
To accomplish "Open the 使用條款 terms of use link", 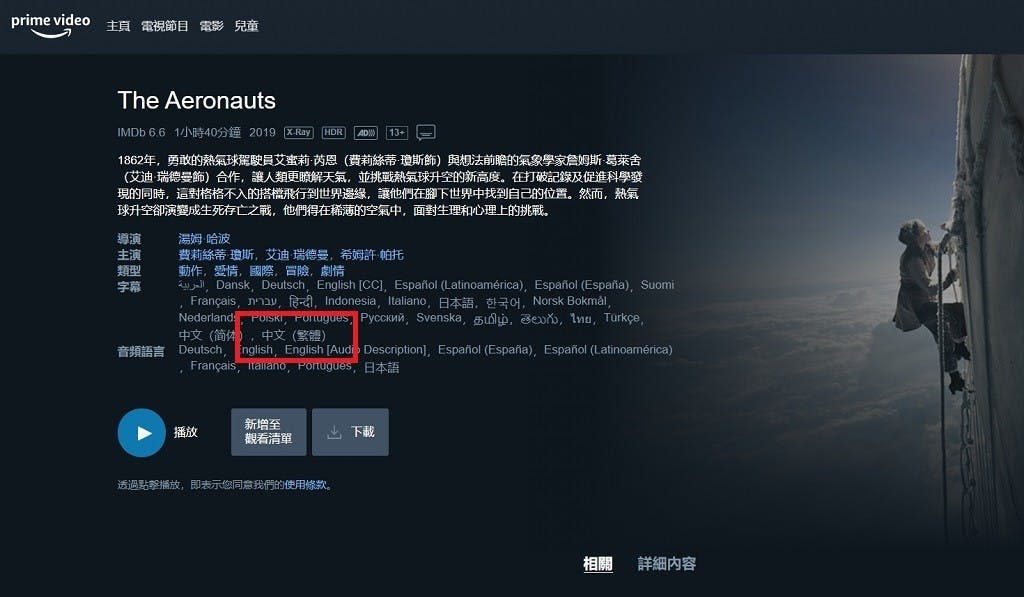I will pyautogui.click(x=306, y=485).
